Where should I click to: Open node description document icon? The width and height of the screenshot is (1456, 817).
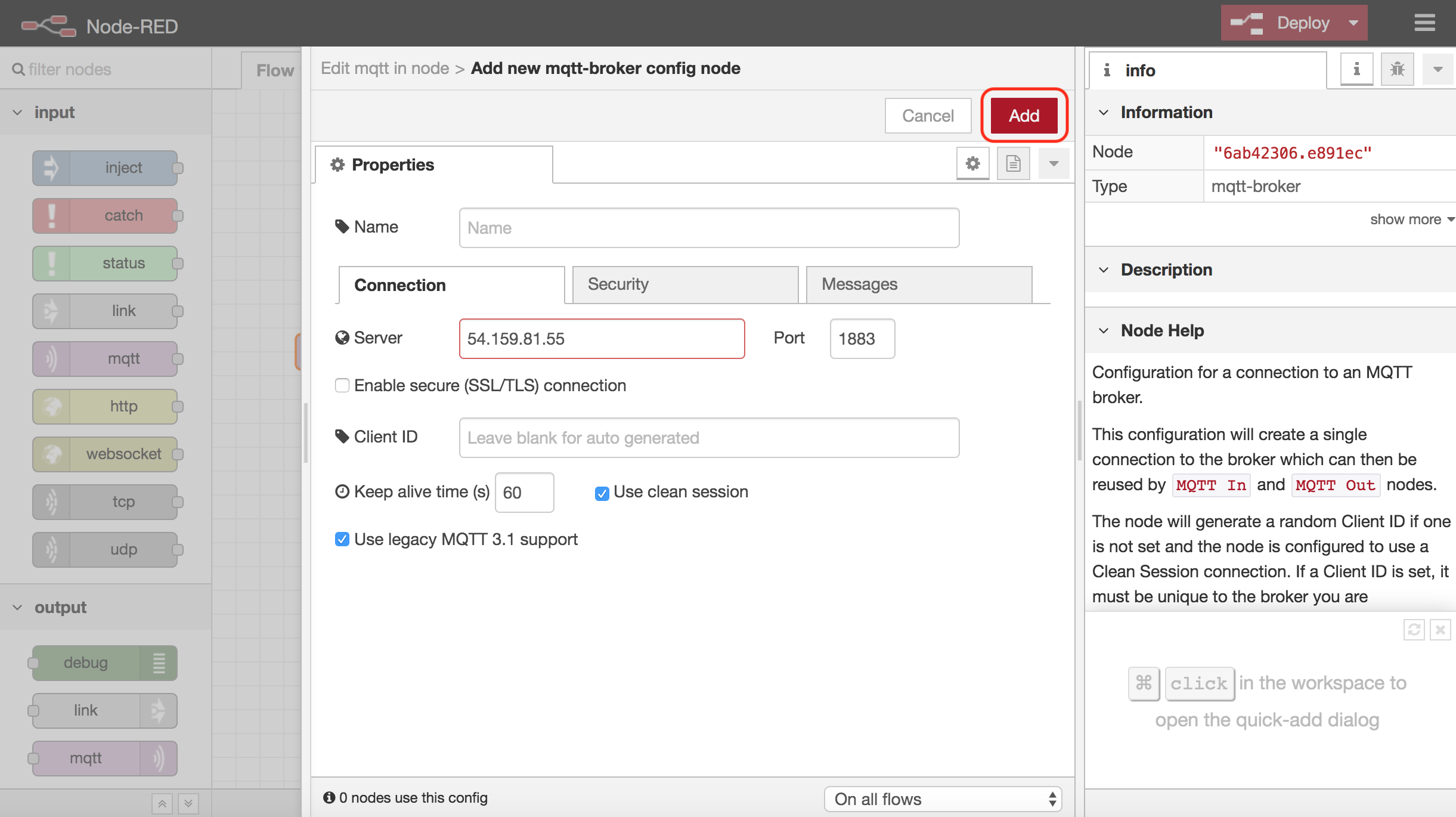[1013, 163]
